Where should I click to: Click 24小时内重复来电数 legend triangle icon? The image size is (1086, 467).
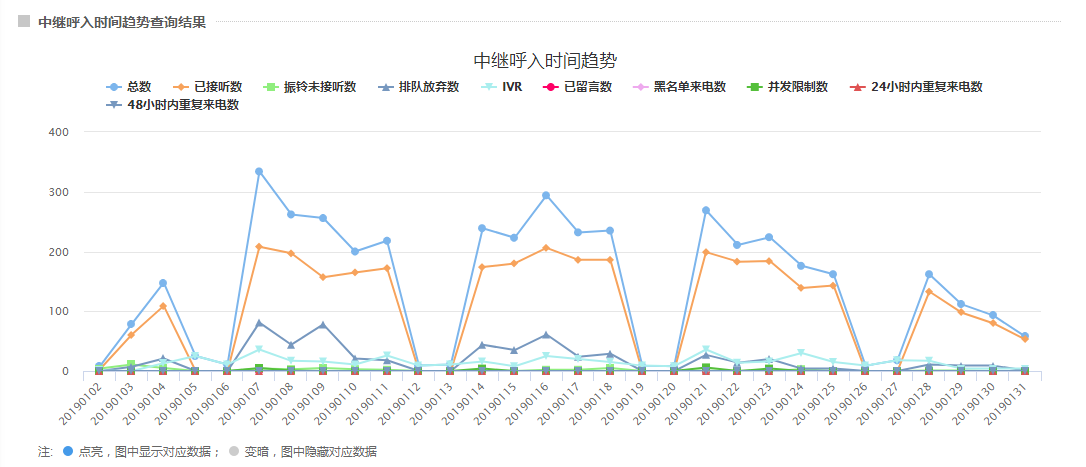click(x=857, y=87)
